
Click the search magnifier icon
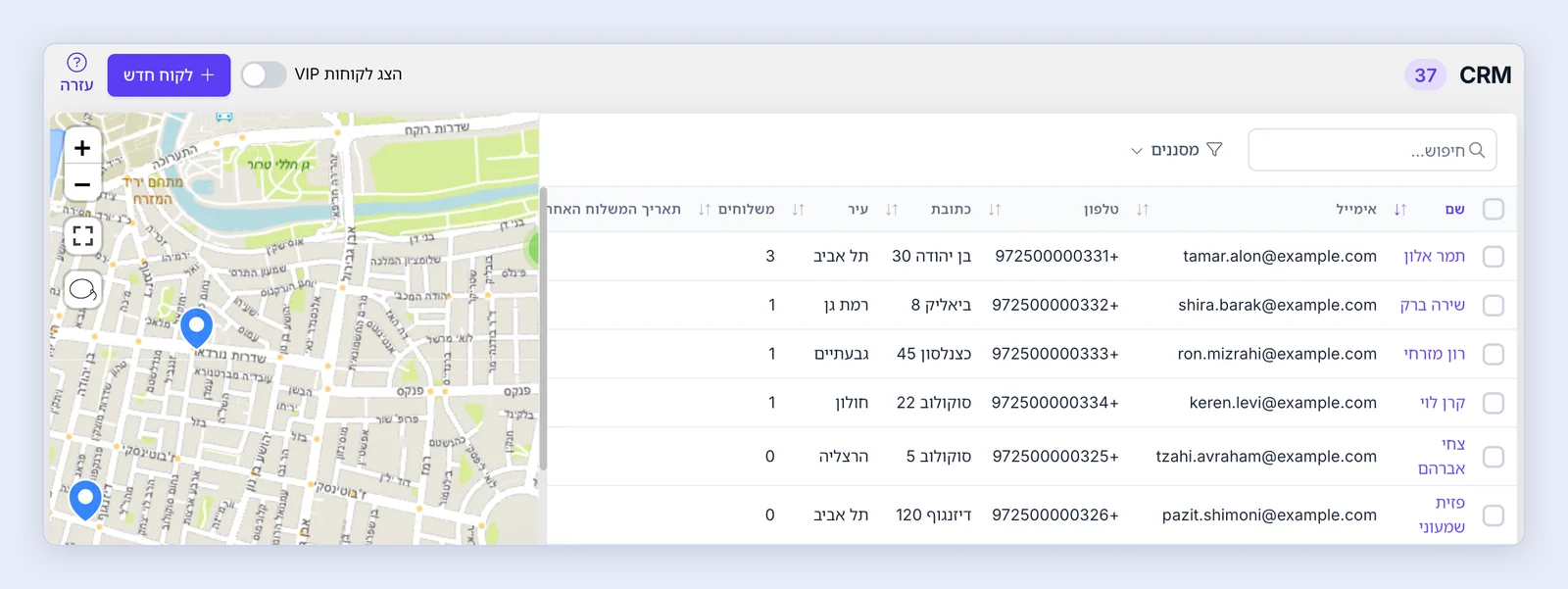[x=1477, y=150]
